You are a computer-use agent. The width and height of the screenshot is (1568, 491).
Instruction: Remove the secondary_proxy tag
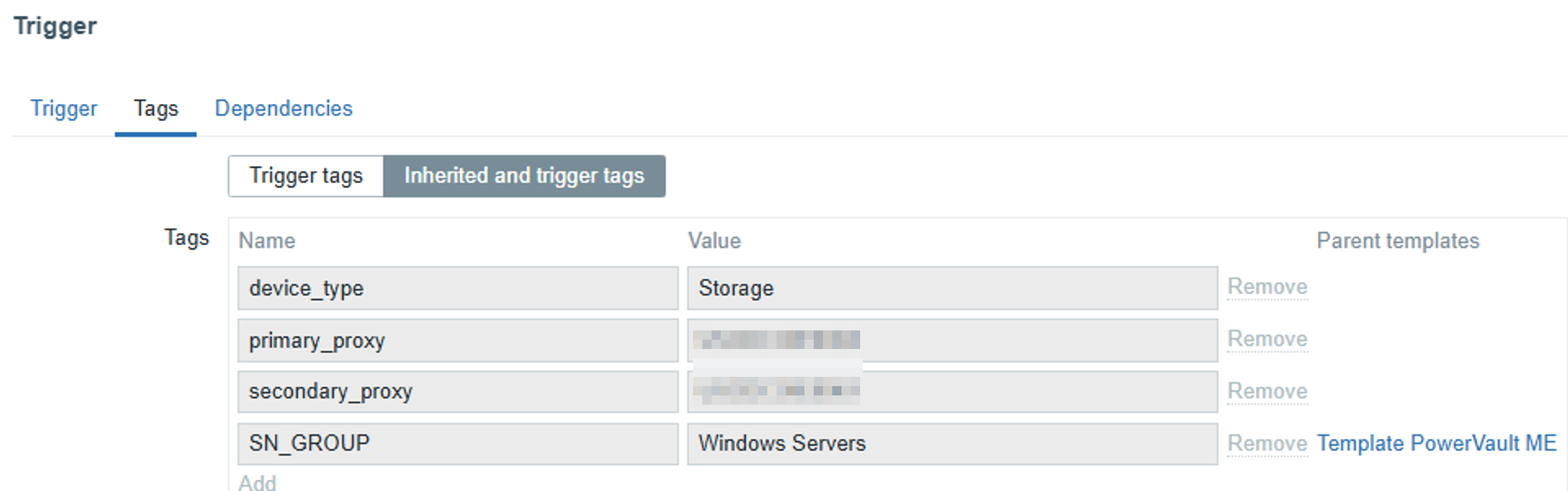[1267, 391]
